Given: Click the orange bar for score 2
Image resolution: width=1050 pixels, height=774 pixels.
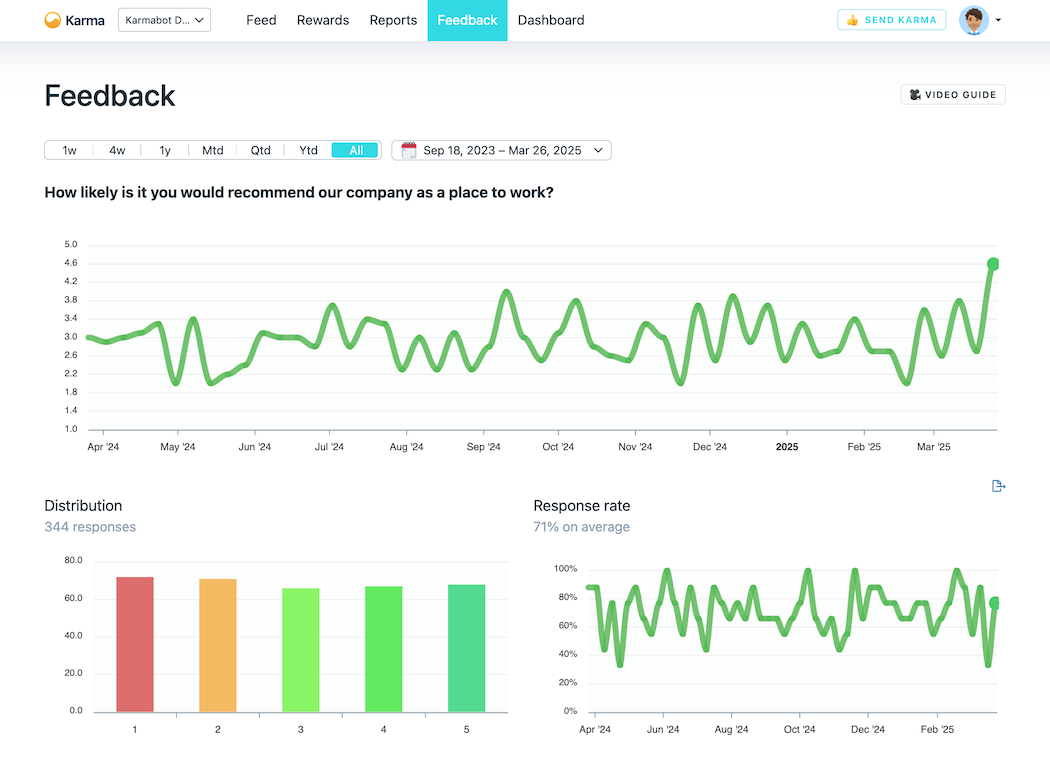Looking at the screenshot, I should click(218, 645).
